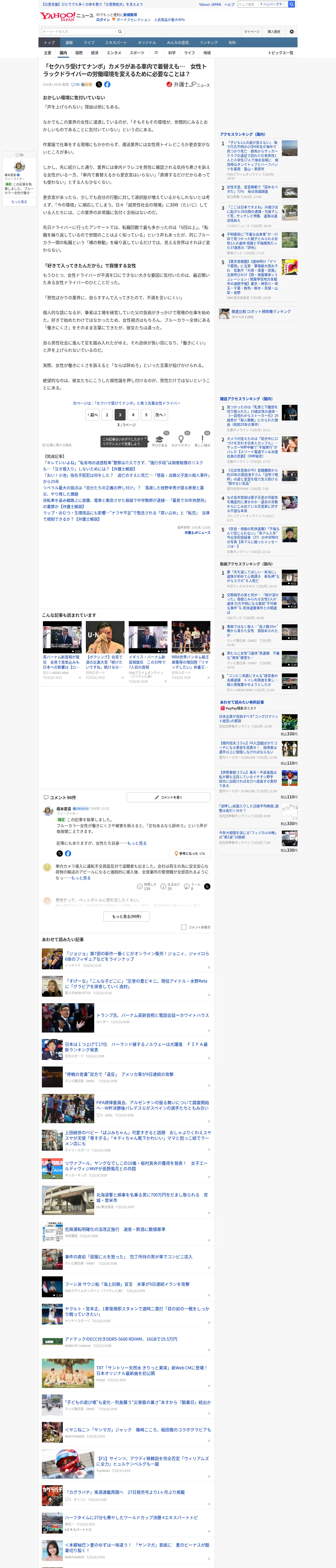Open the ランキング navigation tab
336x1568 pixels.
(209, 43)
